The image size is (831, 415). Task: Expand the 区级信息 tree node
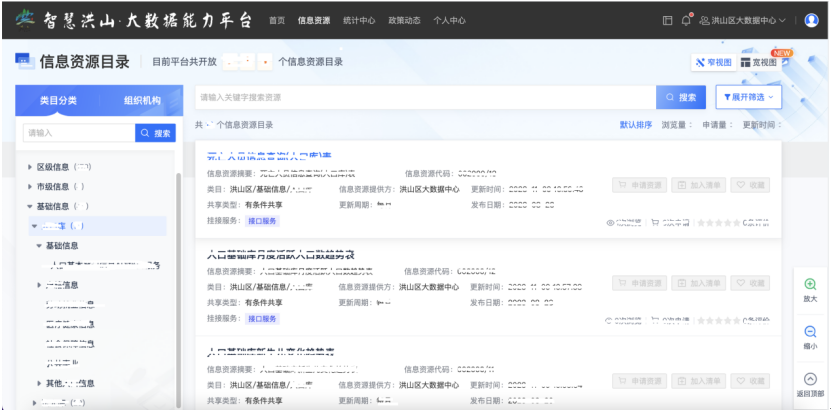point(30,167)
